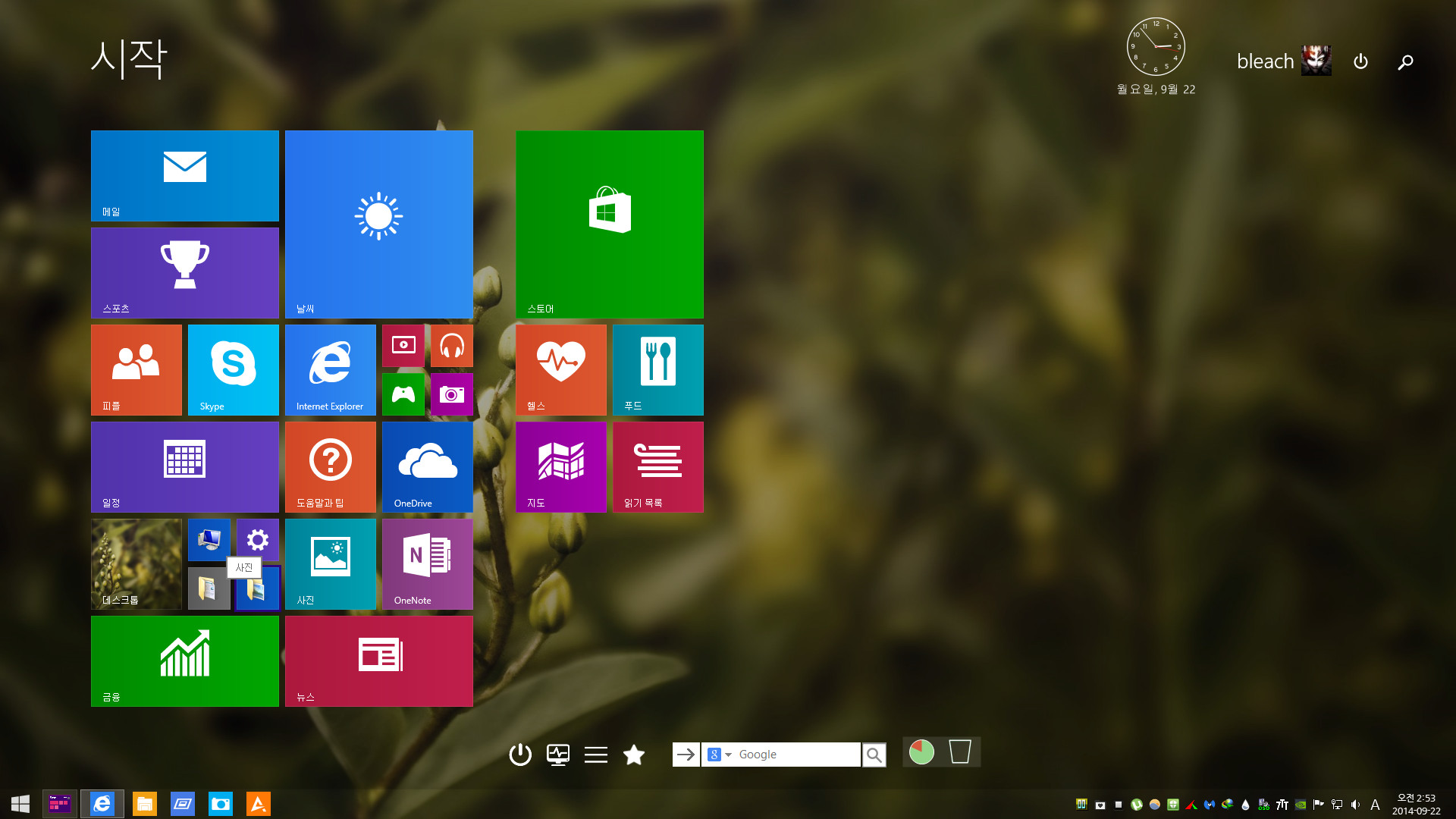
Task: Open the camera app icon on taskbar
Action: (221, 804)
